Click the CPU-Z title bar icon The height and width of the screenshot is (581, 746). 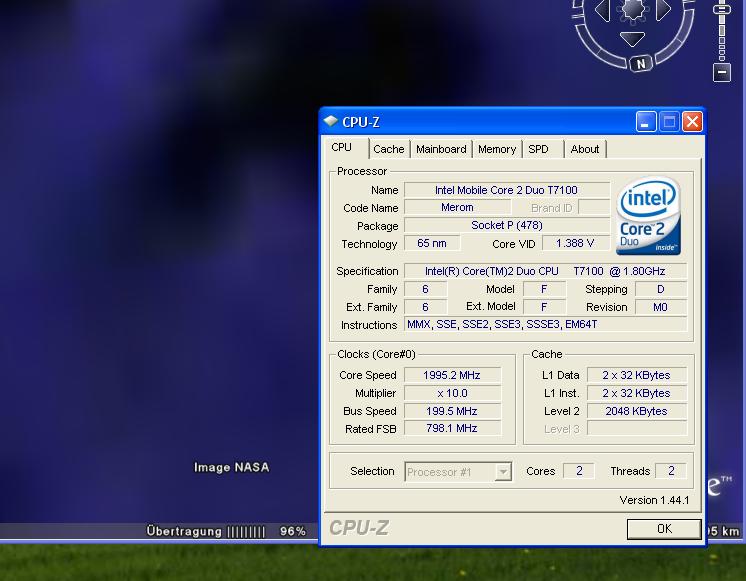(331, 122)
